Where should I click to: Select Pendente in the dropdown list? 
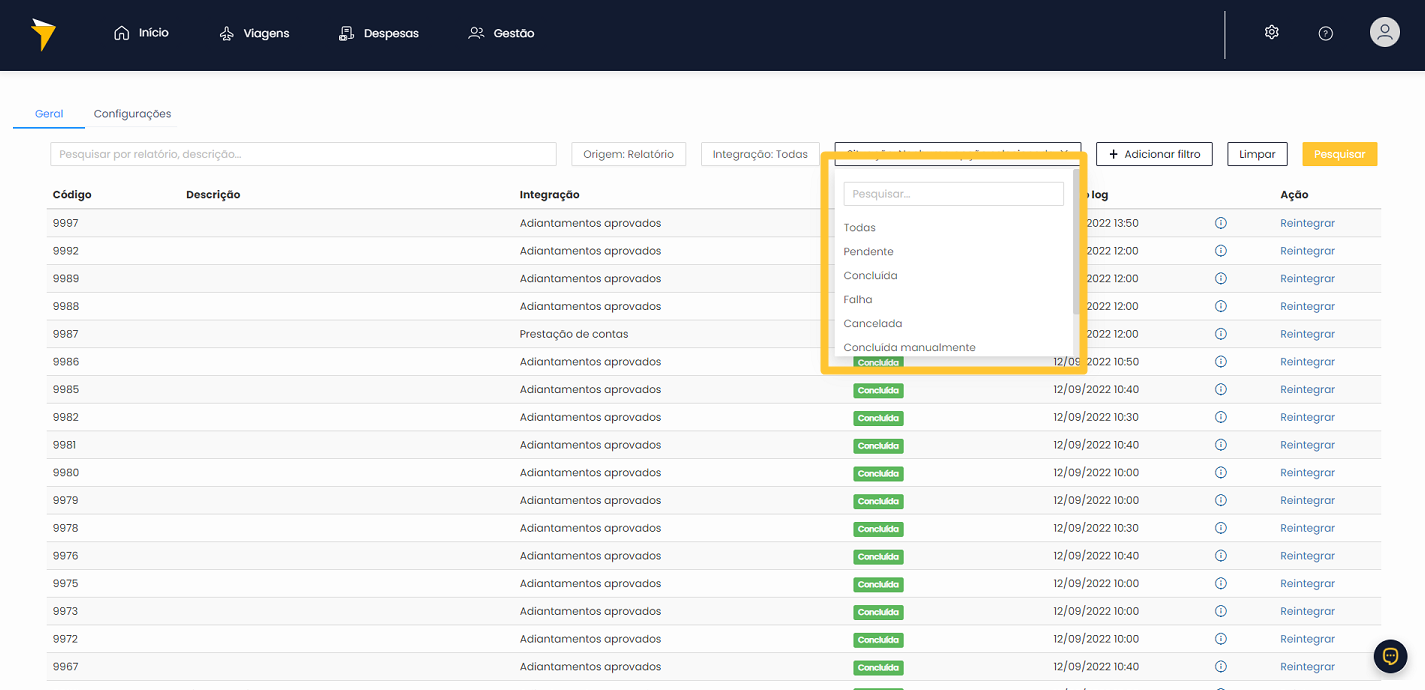(868, 251)
